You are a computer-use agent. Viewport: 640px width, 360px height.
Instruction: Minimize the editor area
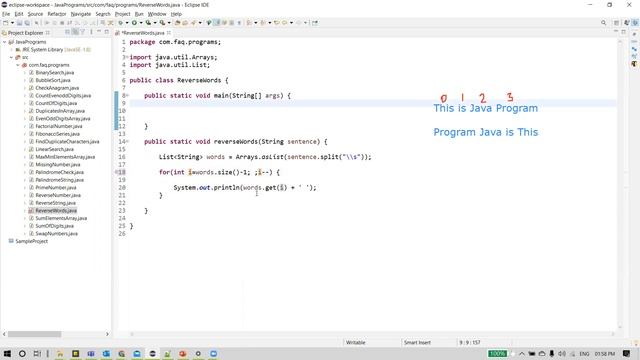point(616,32)
